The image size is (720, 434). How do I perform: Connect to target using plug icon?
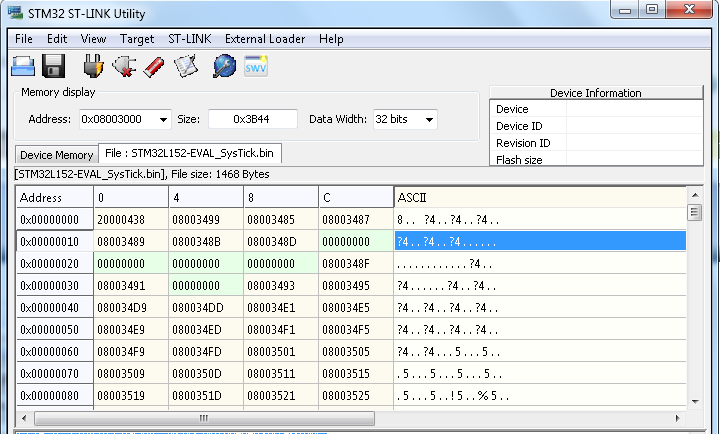click(94, 66)
